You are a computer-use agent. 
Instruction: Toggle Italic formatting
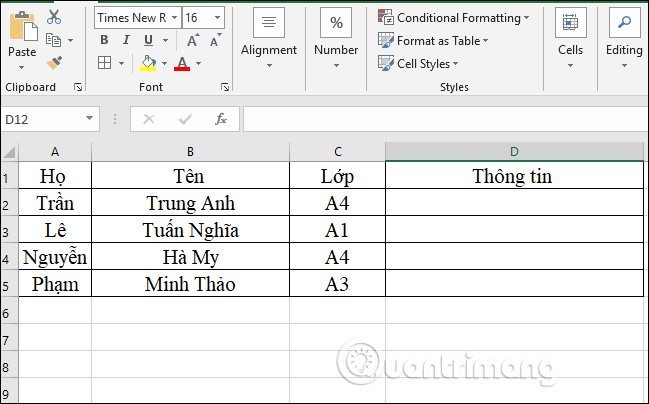pyautogui.click(x=126, y=40)
